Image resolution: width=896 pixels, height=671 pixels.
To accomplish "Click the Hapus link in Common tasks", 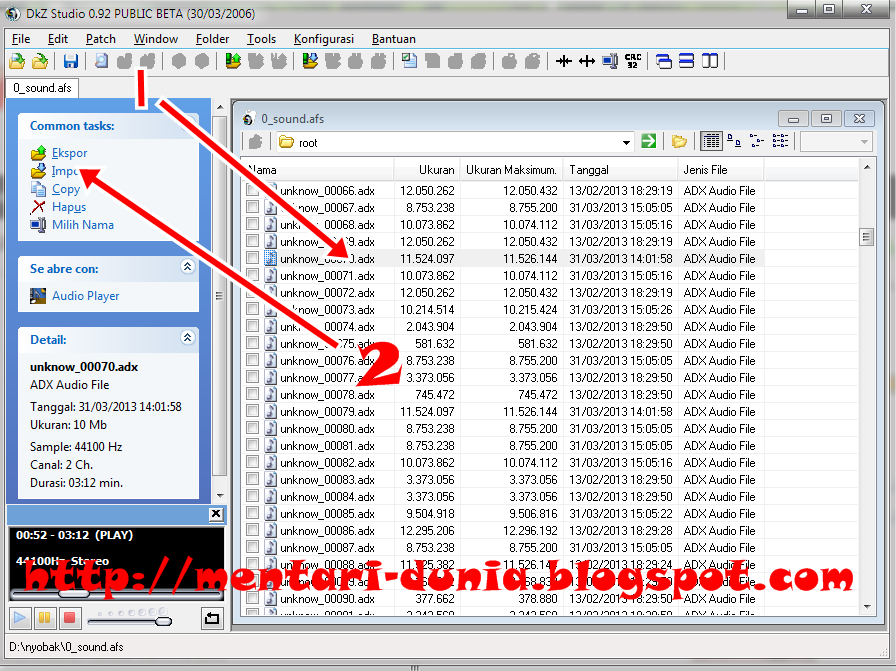I will click(x=69, y=207).
